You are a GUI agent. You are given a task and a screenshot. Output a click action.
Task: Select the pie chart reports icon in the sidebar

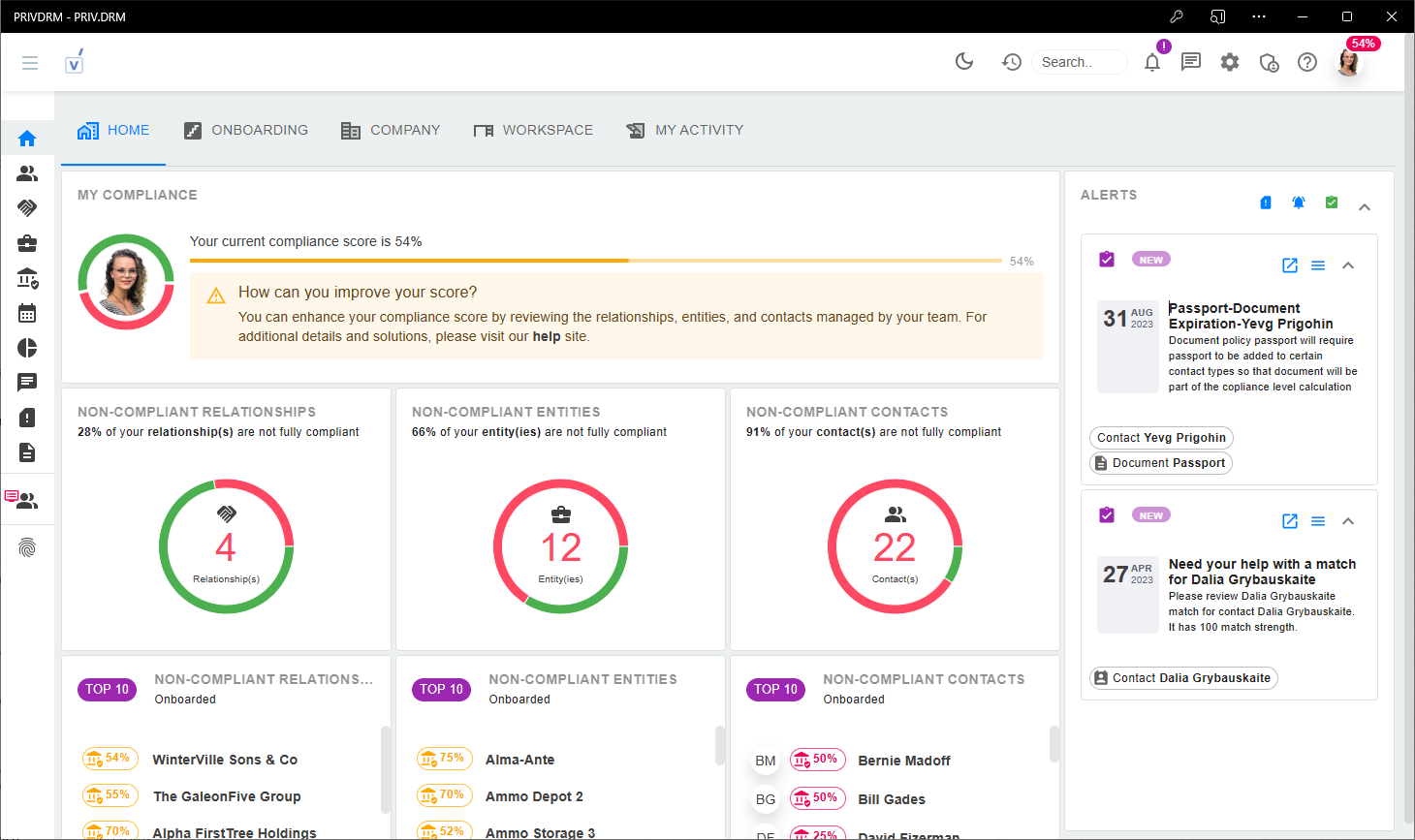click(x=27, y=348)
